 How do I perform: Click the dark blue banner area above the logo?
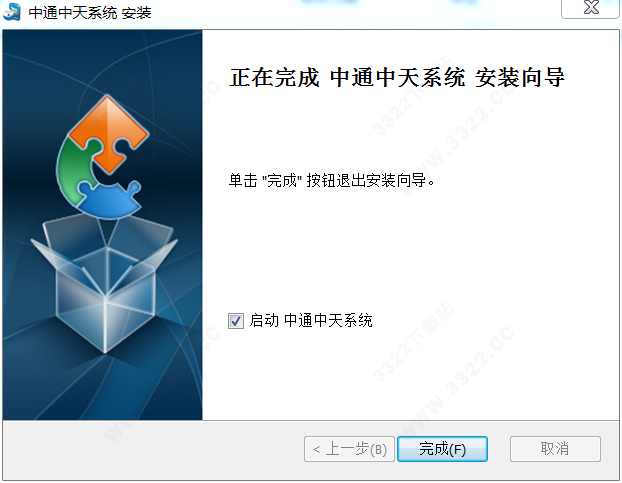click(103, 59)
